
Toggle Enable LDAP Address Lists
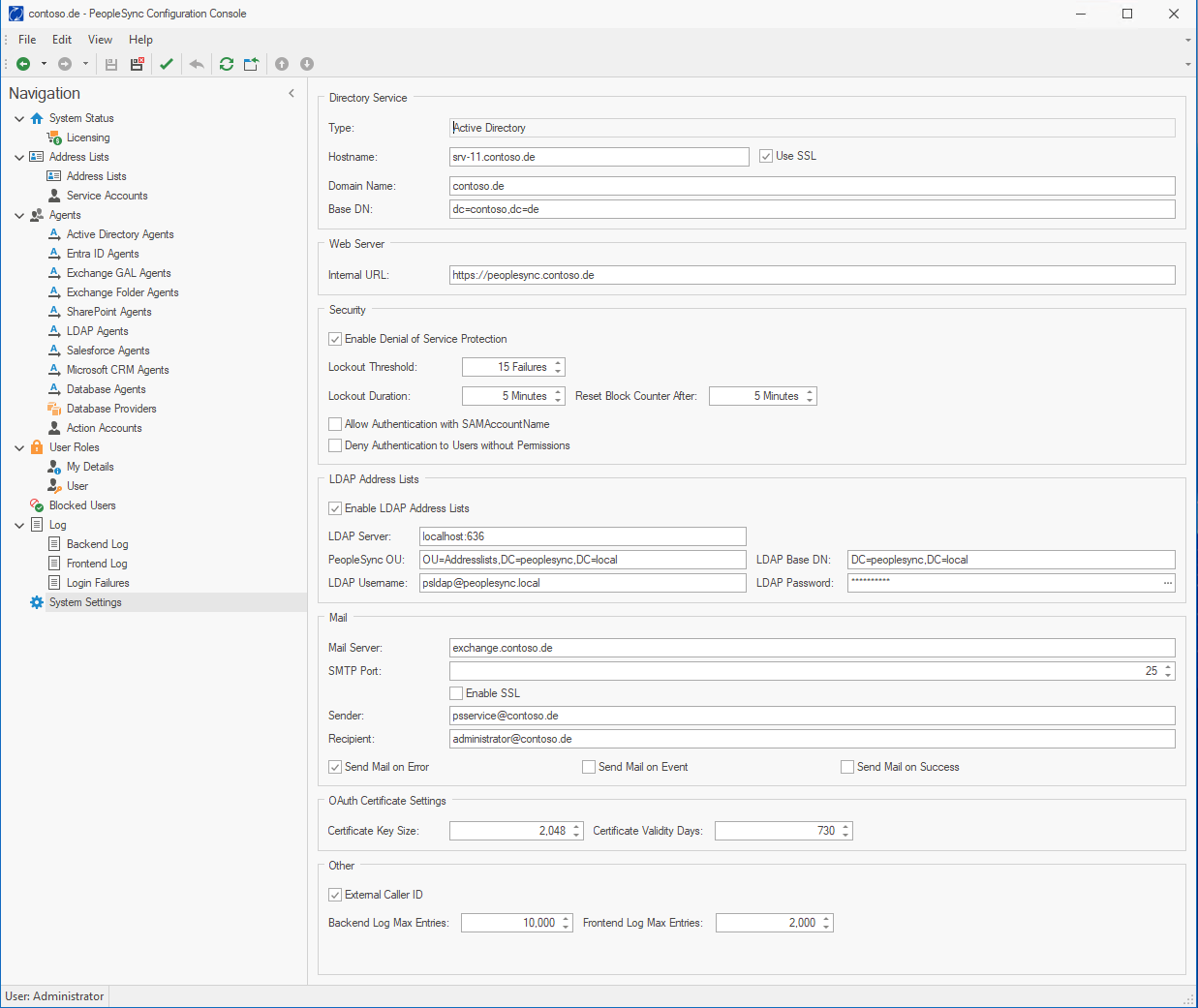coord(335,508)
